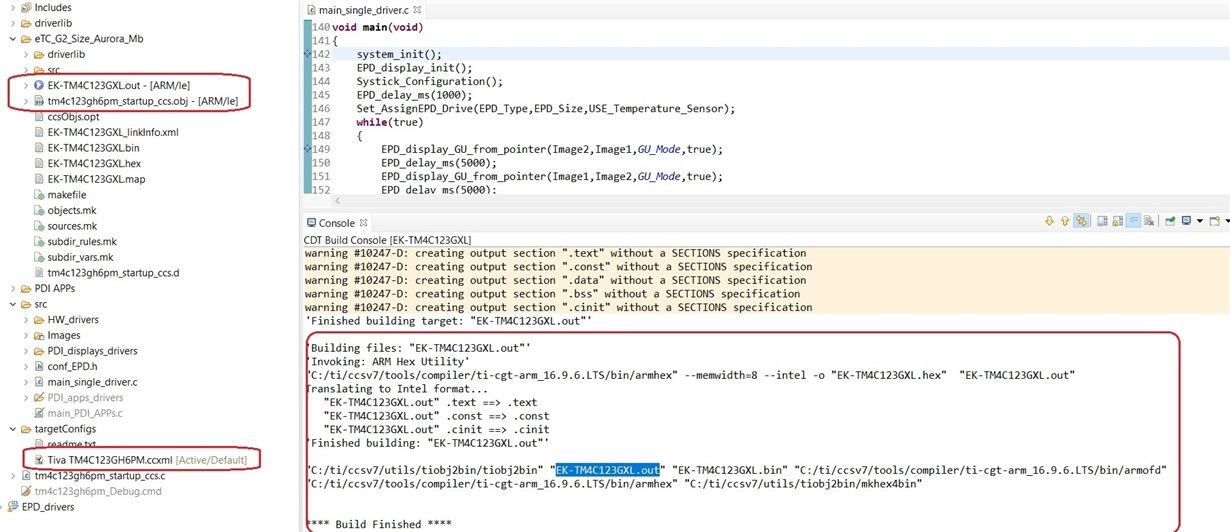Click highlighted EK-TM4C123GXL.out text in console

[x=608, y=470]
